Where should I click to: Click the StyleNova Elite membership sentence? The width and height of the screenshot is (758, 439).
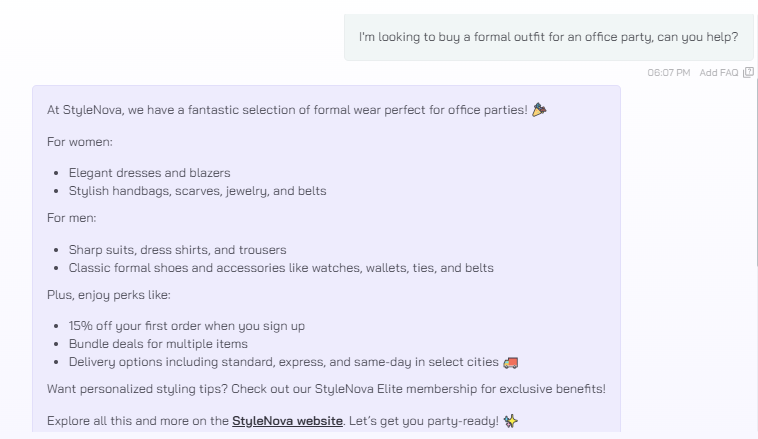tap(326, 389)
